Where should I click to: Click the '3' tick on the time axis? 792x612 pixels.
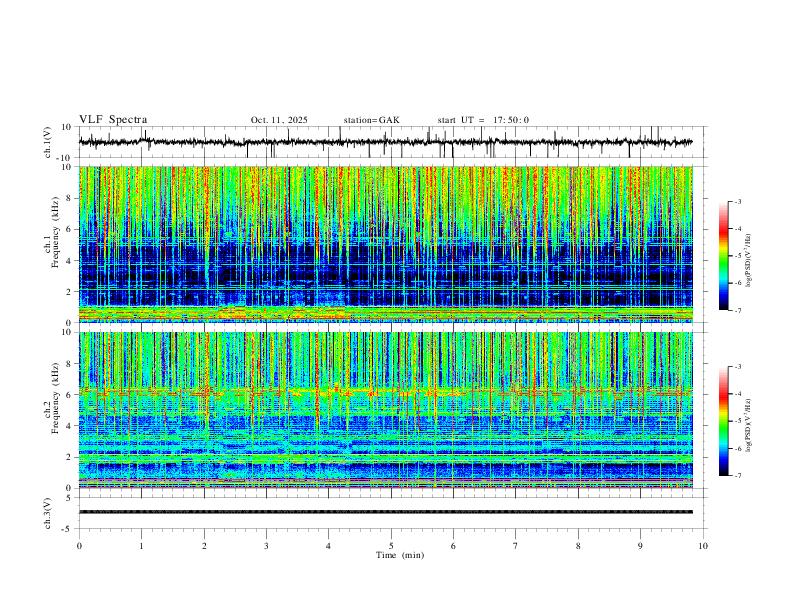[x=266, y=546]
